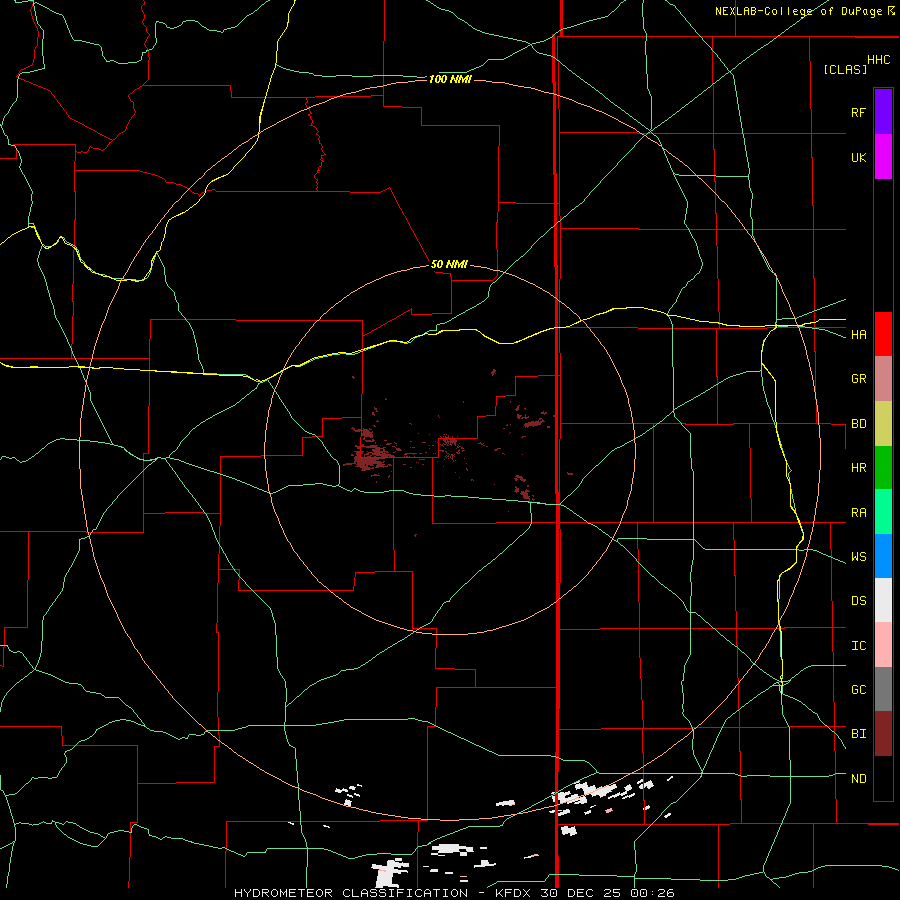Screen dimensions: 900x900
Task: Click the HA red legend swatch
Action: (x=883, y=334)
